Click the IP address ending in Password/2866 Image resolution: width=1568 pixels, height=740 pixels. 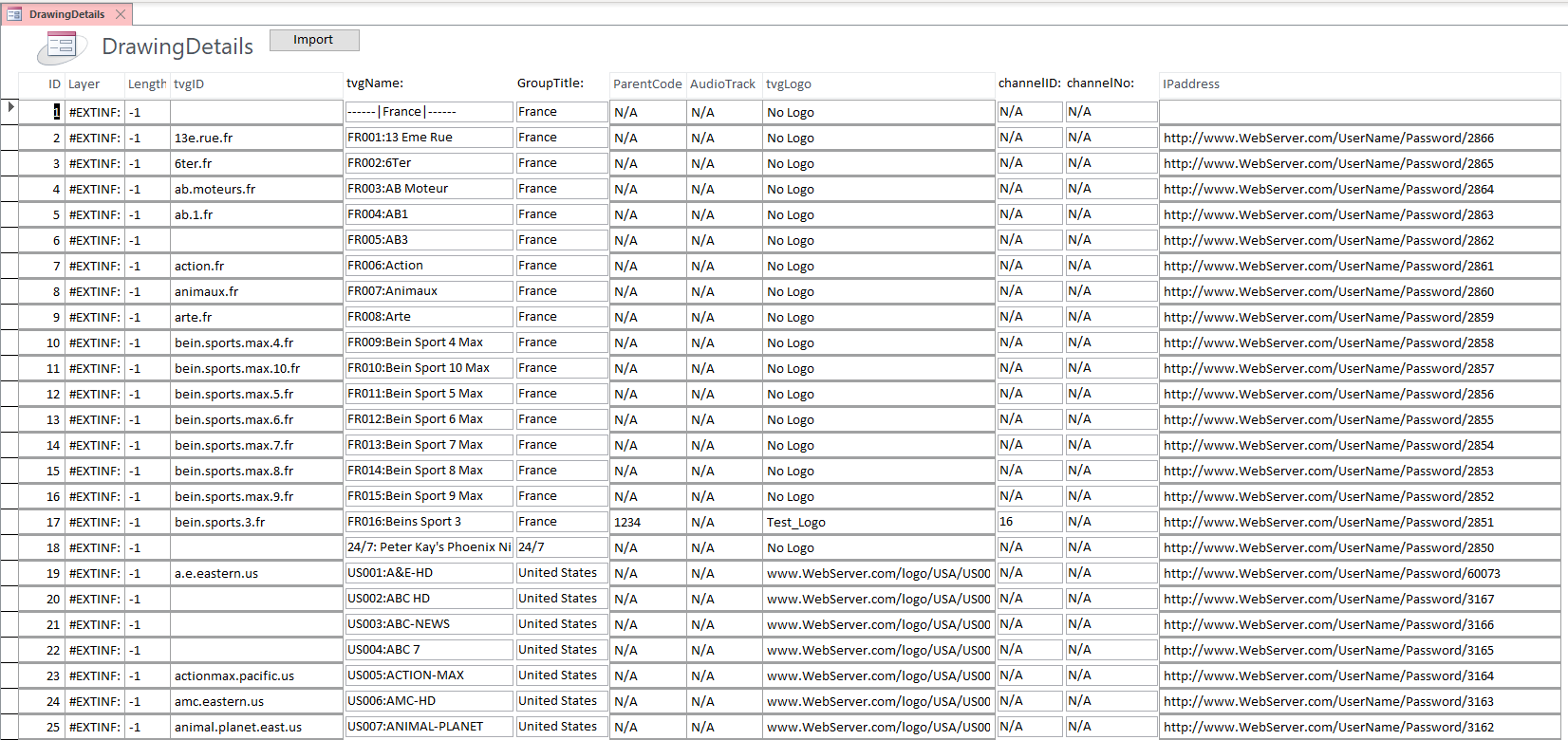(x=1359, y=138)
